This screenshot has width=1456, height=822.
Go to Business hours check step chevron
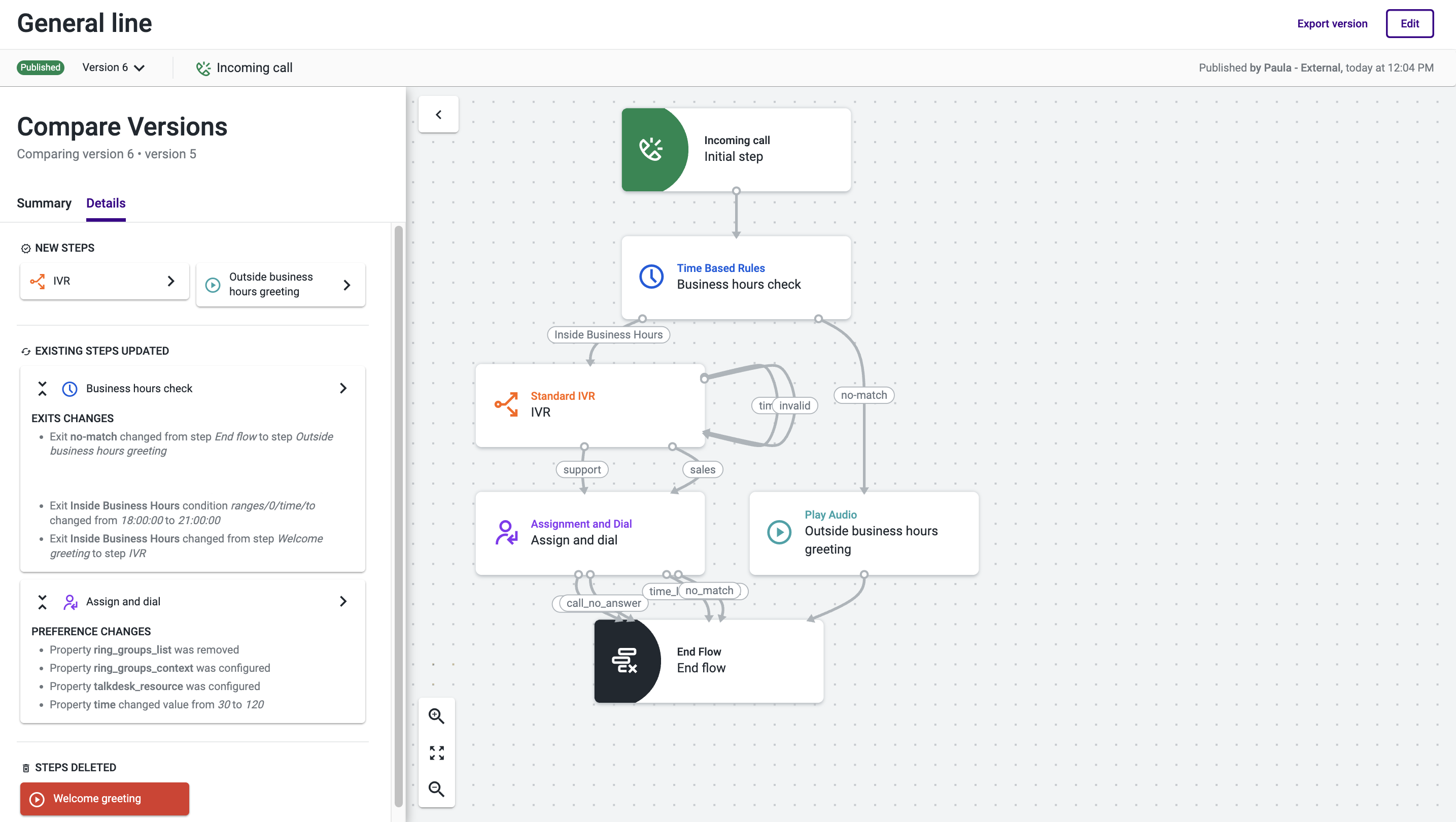coord(343,388)
